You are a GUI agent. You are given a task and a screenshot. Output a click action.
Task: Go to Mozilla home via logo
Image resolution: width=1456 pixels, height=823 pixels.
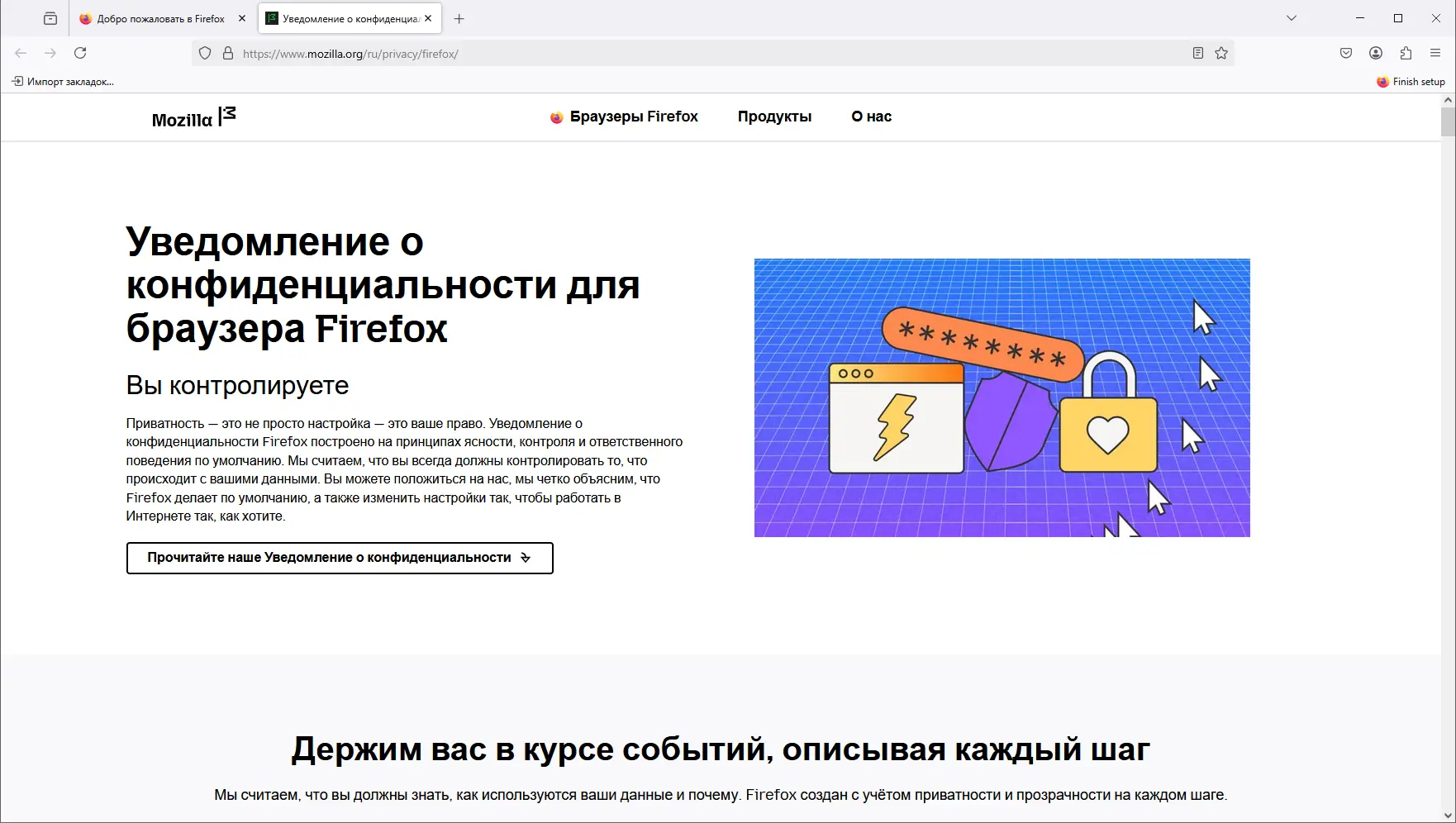[x=193, y=117]
